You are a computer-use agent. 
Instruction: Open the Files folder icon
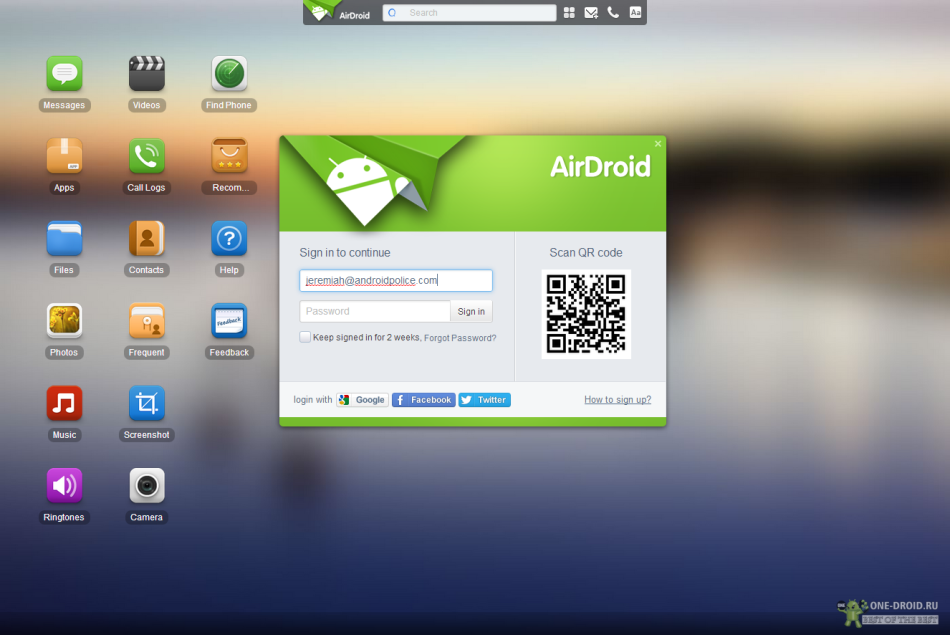(64, 239)
